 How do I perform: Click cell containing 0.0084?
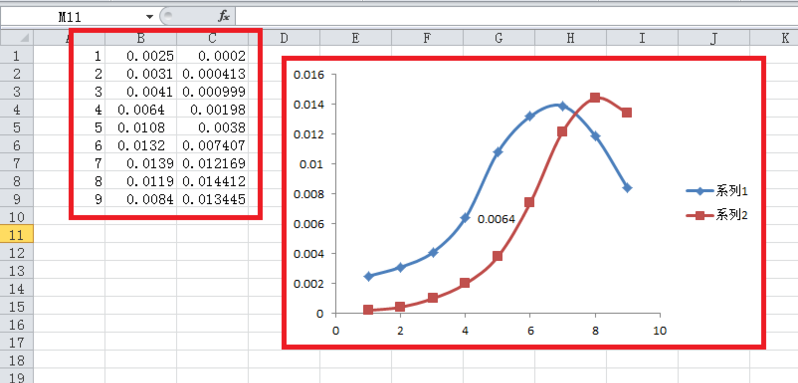[x=141, y=199]
